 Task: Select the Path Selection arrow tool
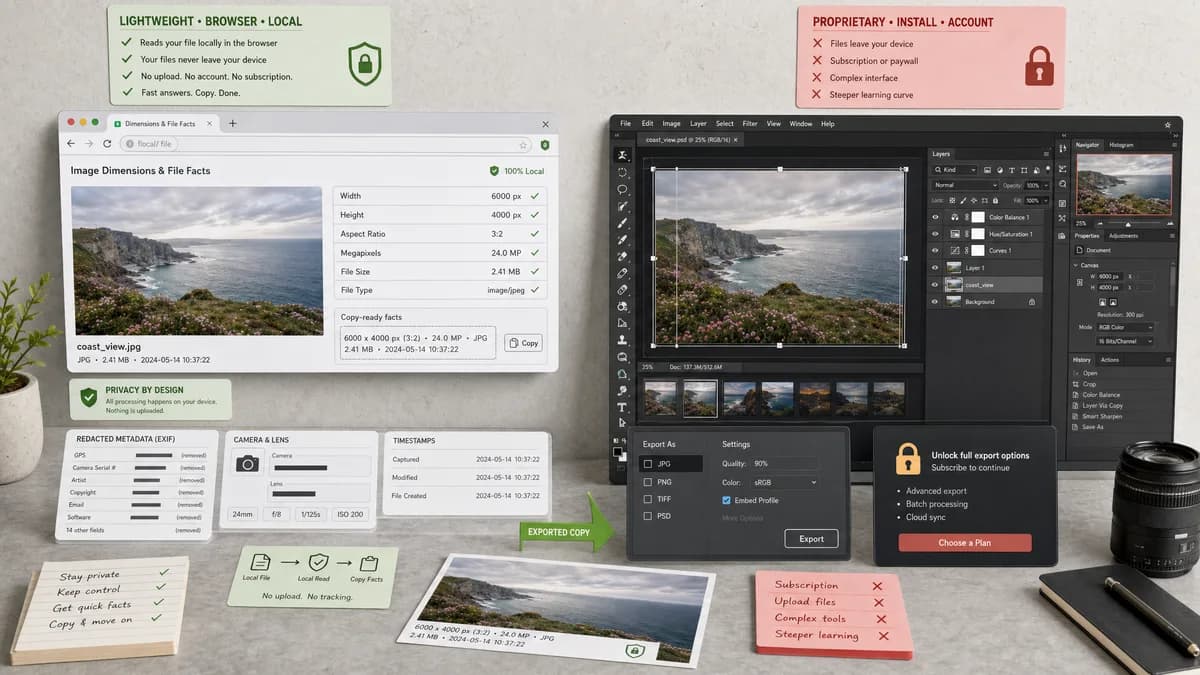[x=622, y=423]
